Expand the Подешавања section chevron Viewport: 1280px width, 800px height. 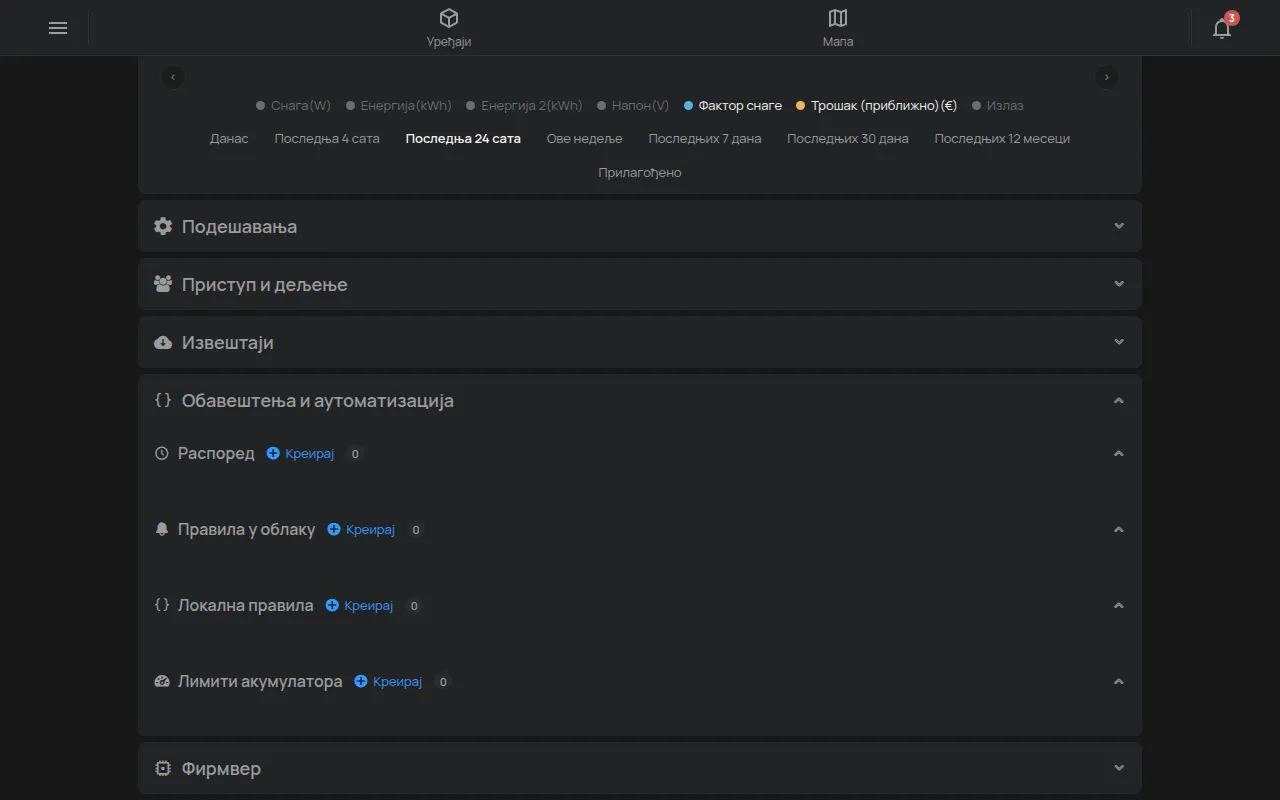[x=1119, y=226]
